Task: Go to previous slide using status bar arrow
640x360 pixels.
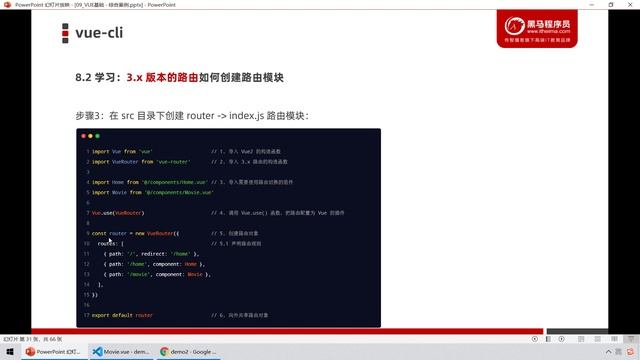Action: coord(535,339)
